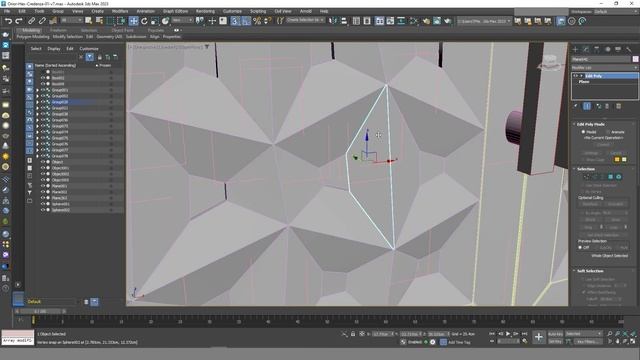Click the large plus set-keys button
640x360 pixels.
[x=539, y=337]
